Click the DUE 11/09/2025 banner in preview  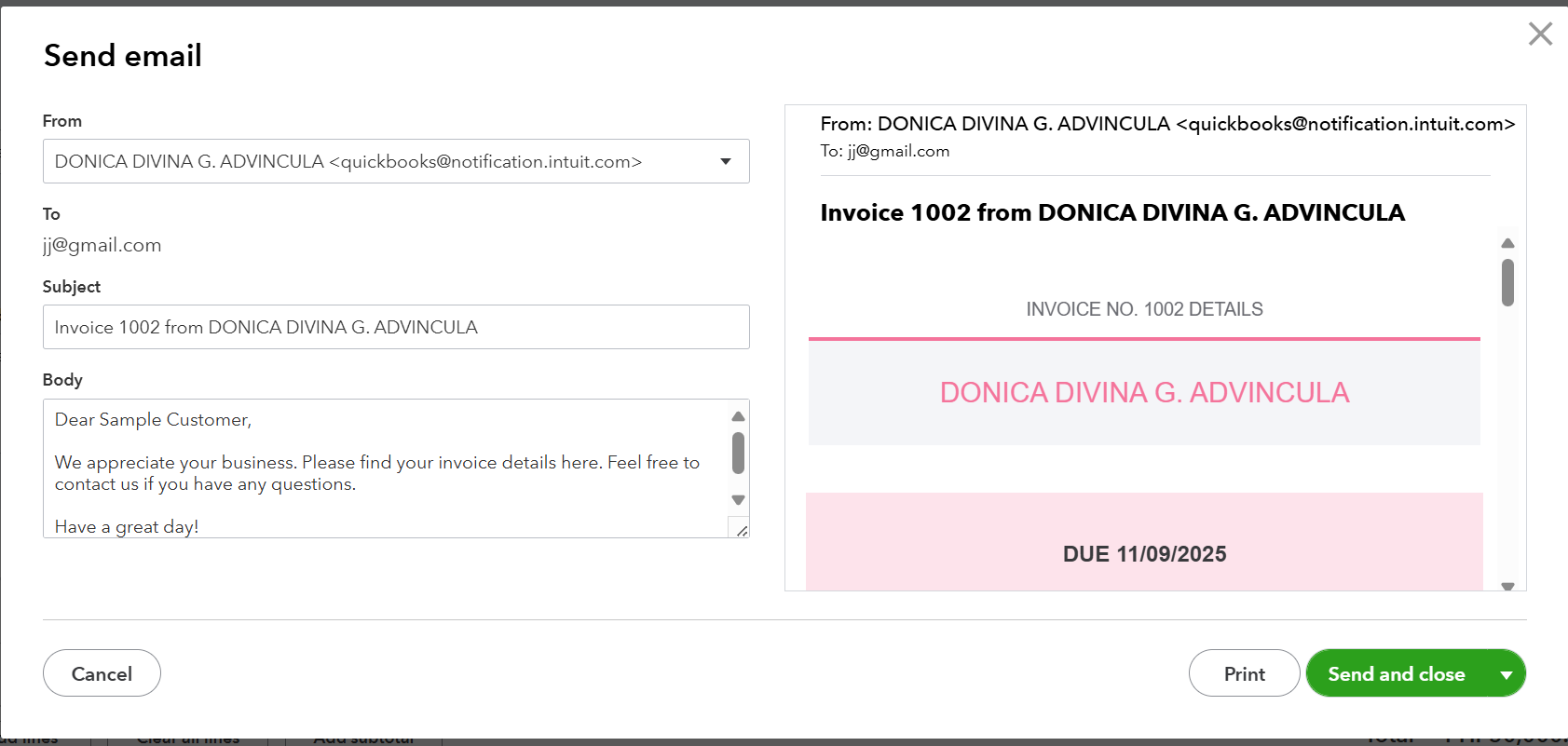pos(1144,554)
